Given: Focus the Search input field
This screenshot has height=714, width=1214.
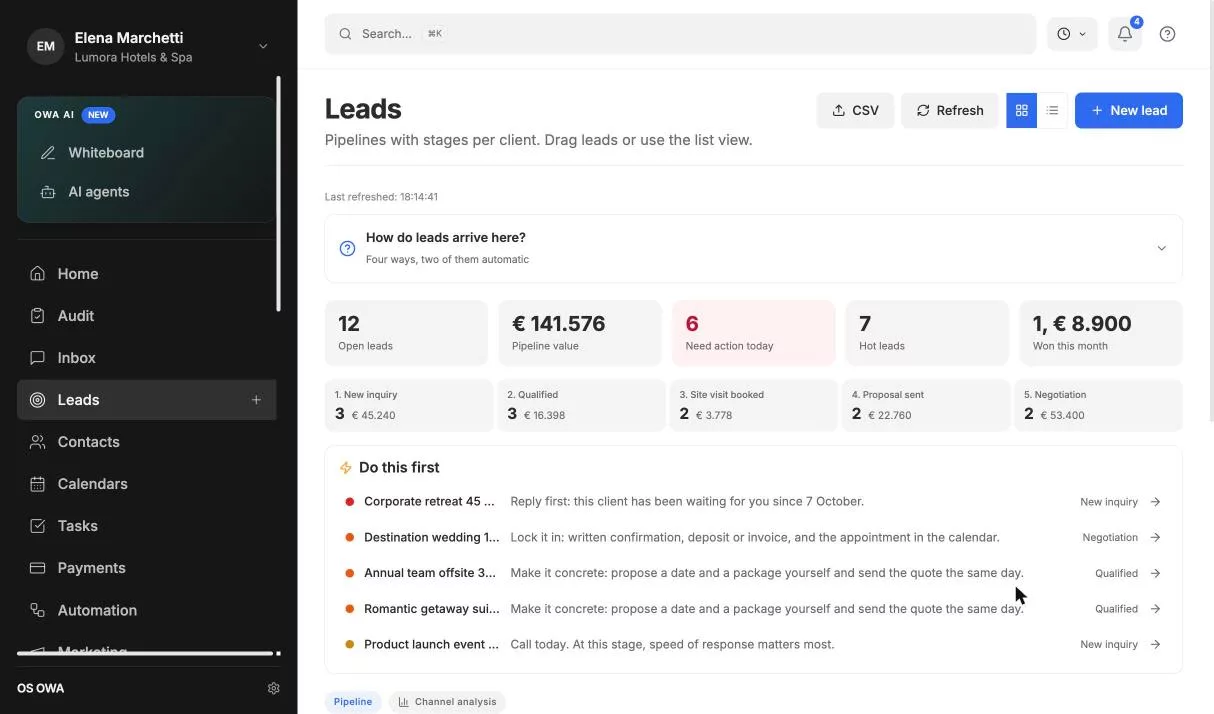Looking at the screenshot, I should click(680, 34).
